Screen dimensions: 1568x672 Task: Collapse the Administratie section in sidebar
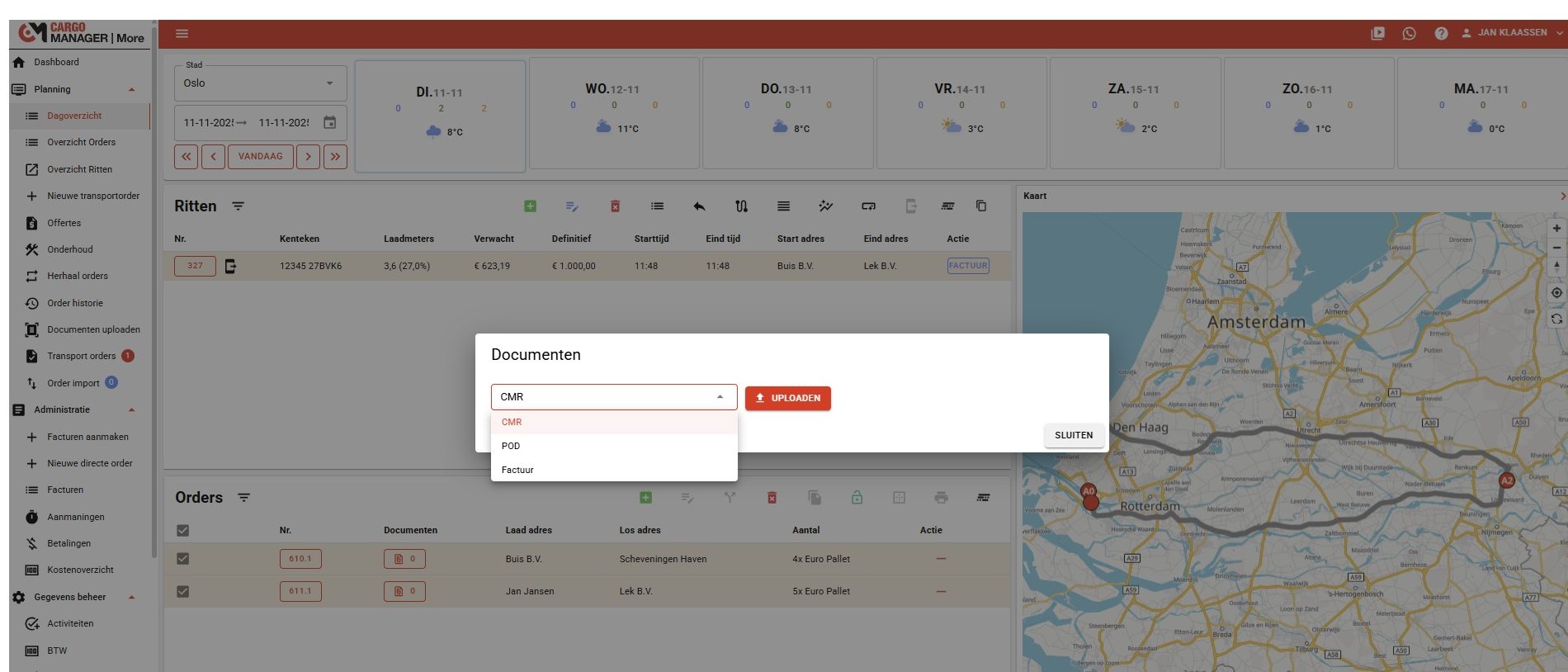click(x=131, y=409)
